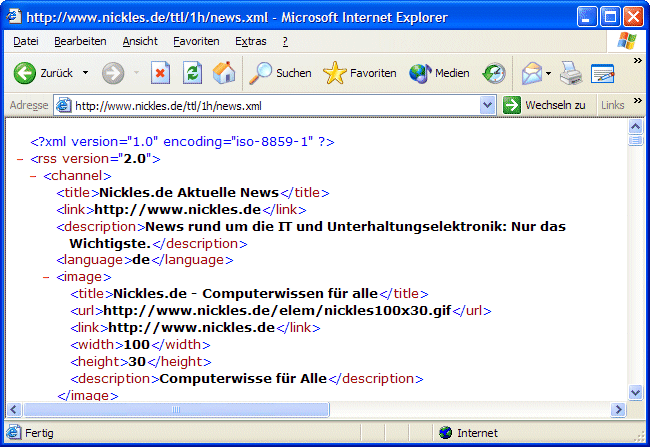650x447 pixels.
Task: Close the Internet Explorer window
Action: (x=633, y=17)
